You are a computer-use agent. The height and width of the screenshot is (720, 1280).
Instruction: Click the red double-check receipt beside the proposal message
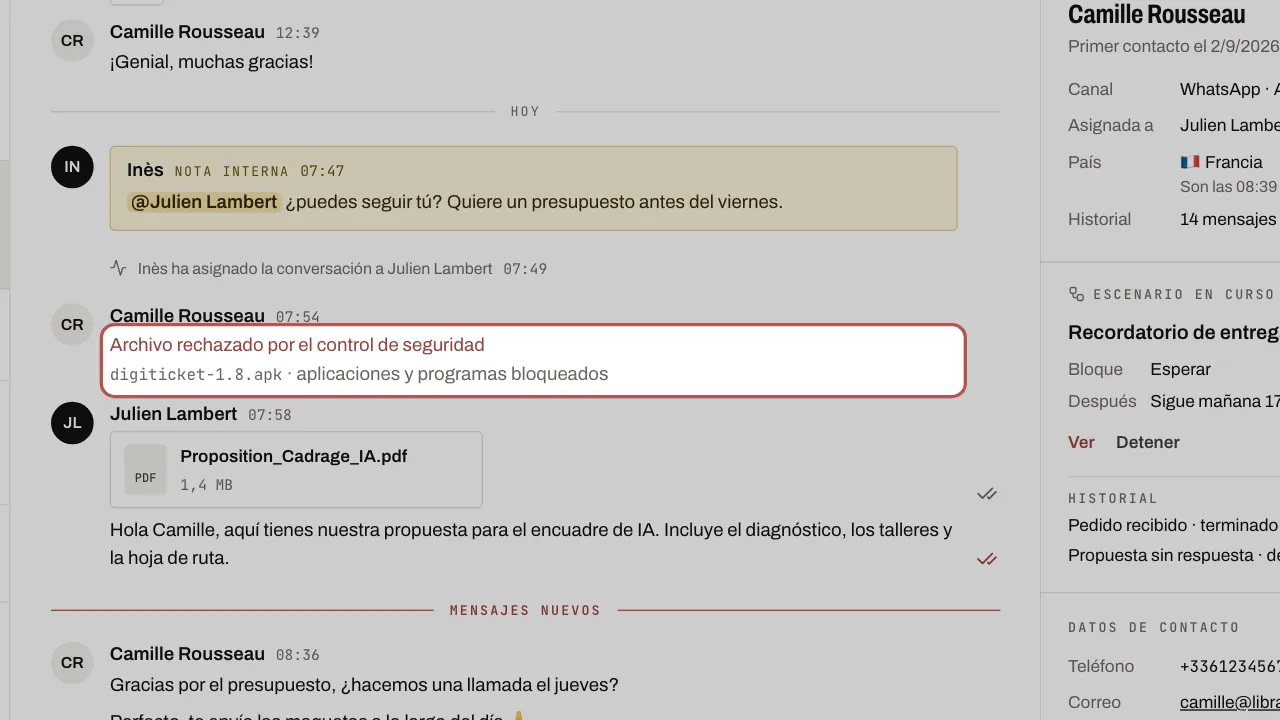pos(987,559)
